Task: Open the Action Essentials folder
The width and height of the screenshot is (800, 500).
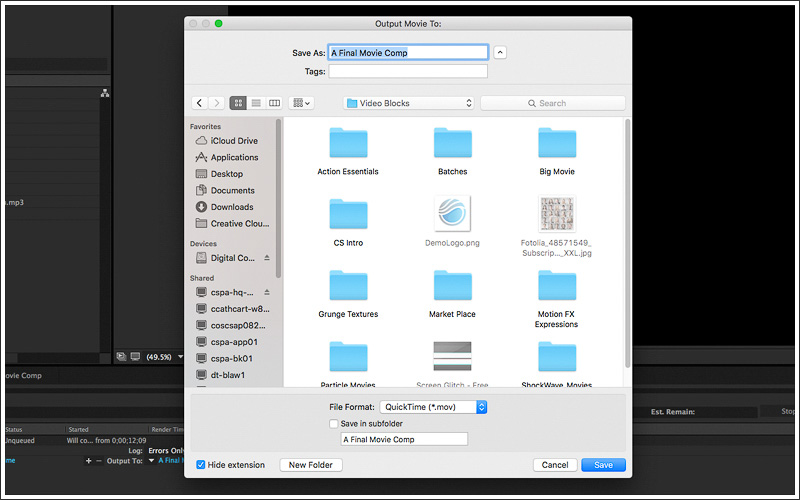Action: [348, 143]
